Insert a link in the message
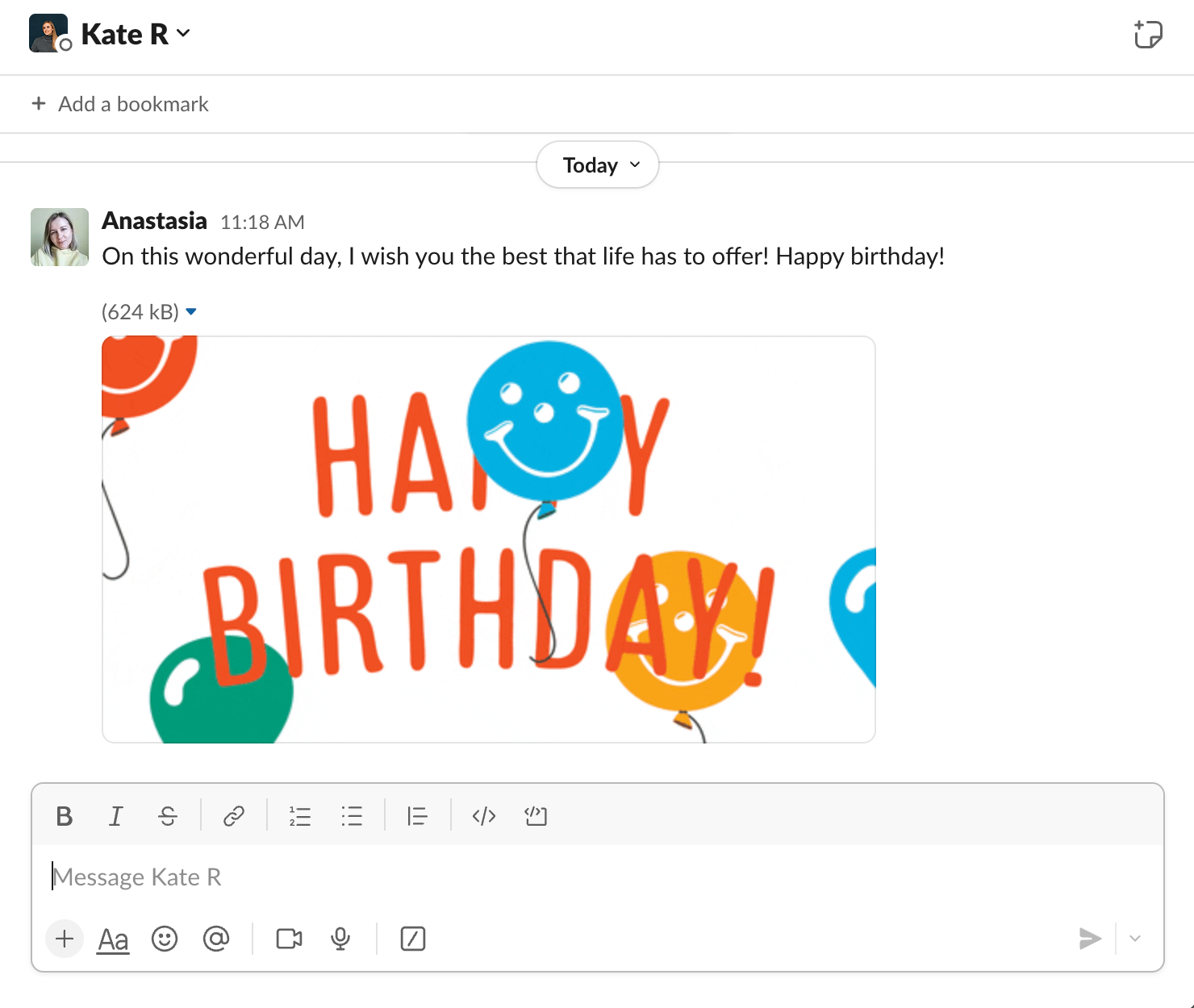Image resolution: width=1194 pixels, height=1008 pixels. point(234,817)
